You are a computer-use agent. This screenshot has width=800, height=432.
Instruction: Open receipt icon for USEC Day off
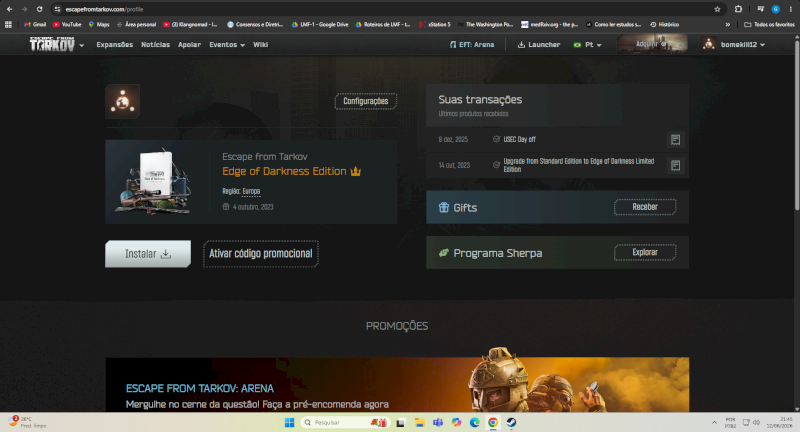676,140
